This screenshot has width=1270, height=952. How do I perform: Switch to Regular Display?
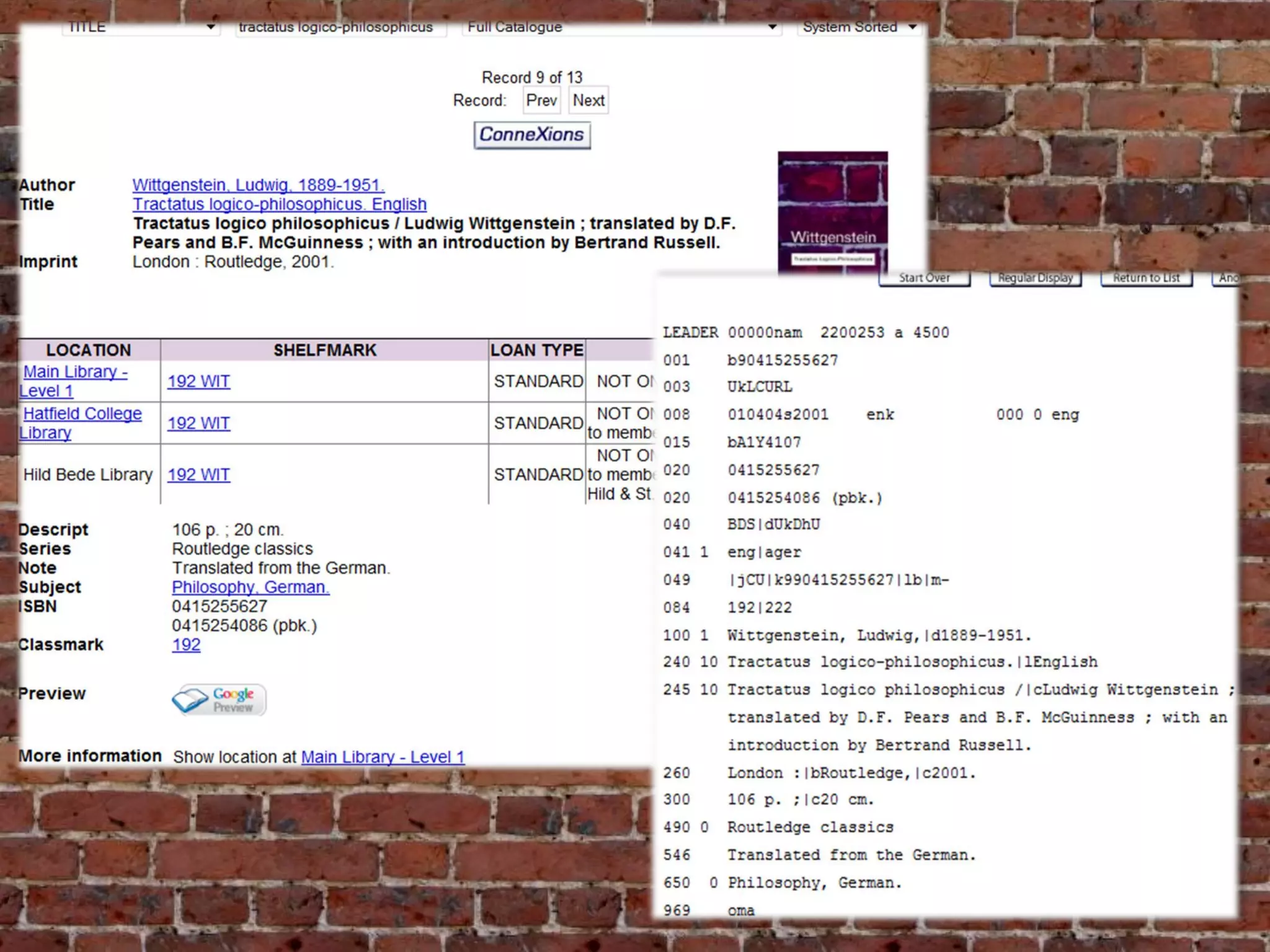point(1035,278)
